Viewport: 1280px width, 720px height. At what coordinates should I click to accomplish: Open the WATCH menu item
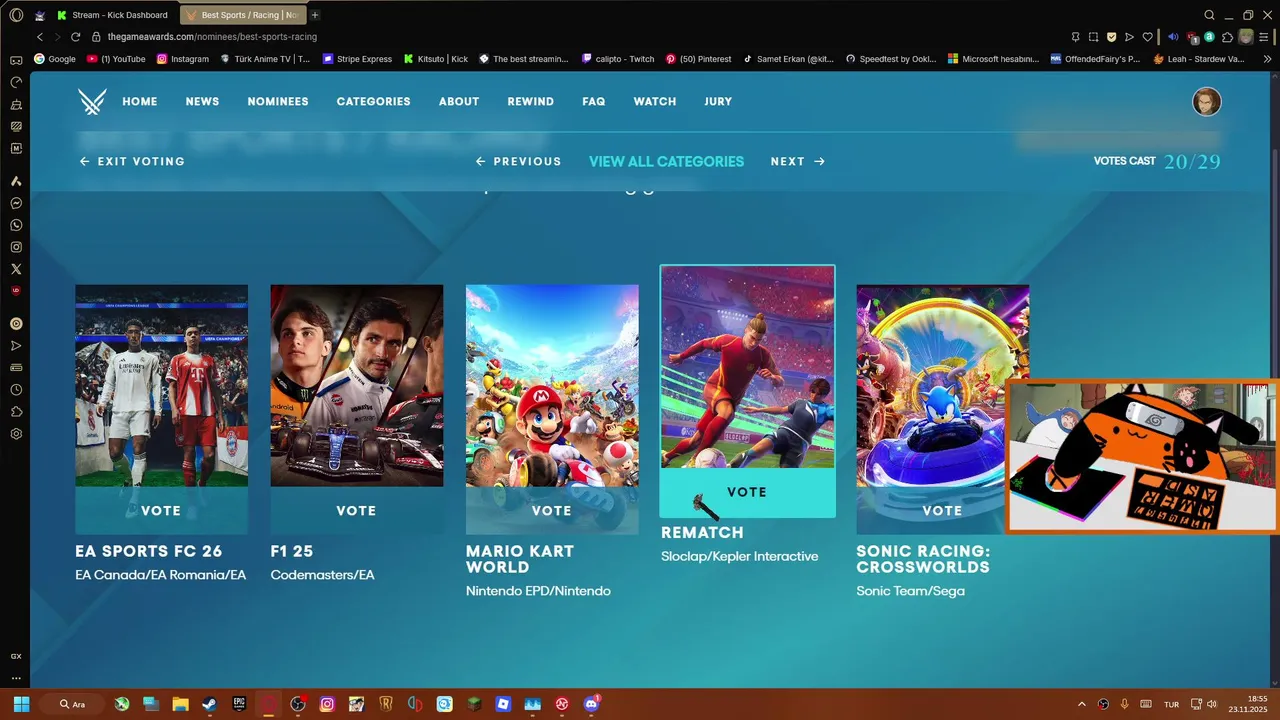655,101
